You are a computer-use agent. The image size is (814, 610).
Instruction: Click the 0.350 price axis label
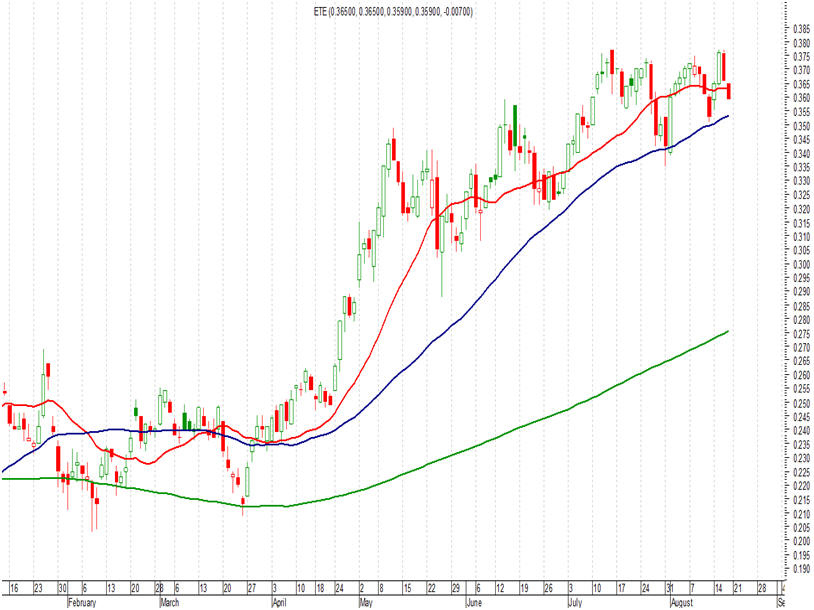803,126
